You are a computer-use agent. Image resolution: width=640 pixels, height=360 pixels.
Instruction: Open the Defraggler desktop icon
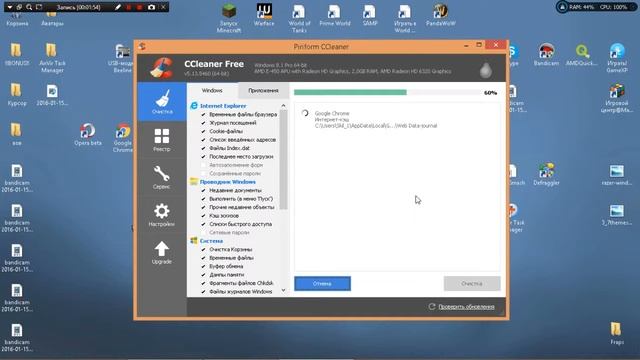pyautogui.click(x=546, y=174)
